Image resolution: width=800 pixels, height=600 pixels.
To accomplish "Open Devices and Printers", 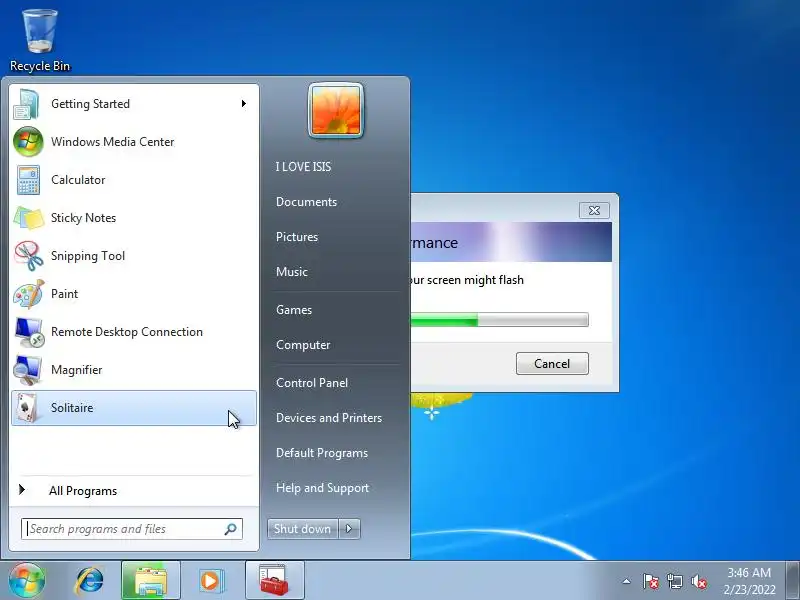I will tap(329, 418).
